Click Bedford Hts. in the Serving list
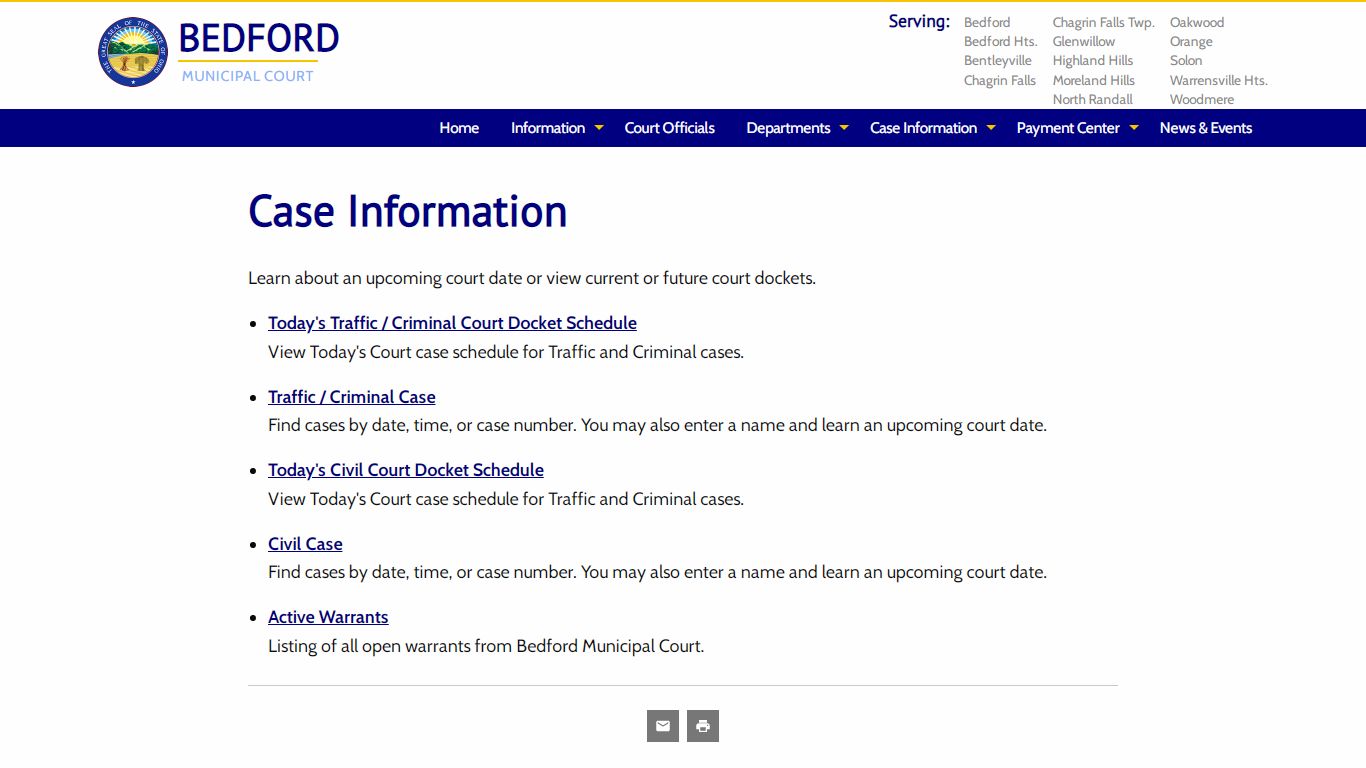 pos(1001,41)
